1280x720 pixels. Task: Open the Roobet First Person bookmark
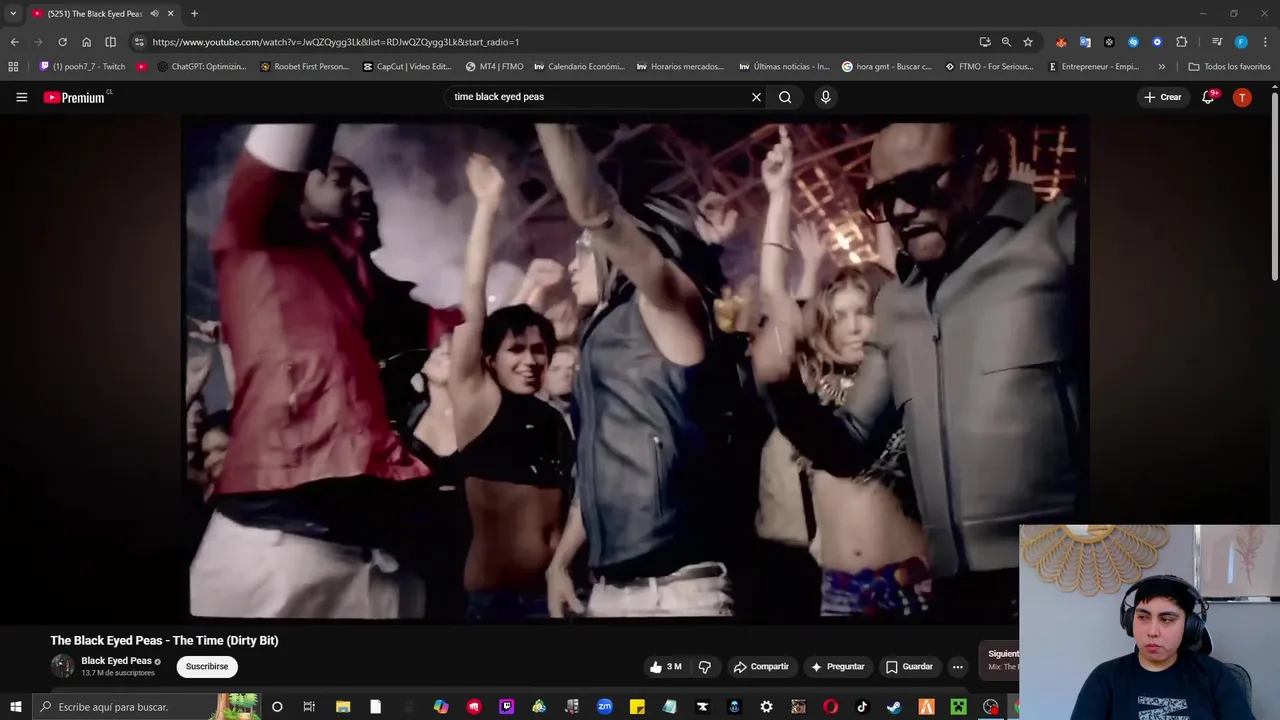click(x=304, y=67)
